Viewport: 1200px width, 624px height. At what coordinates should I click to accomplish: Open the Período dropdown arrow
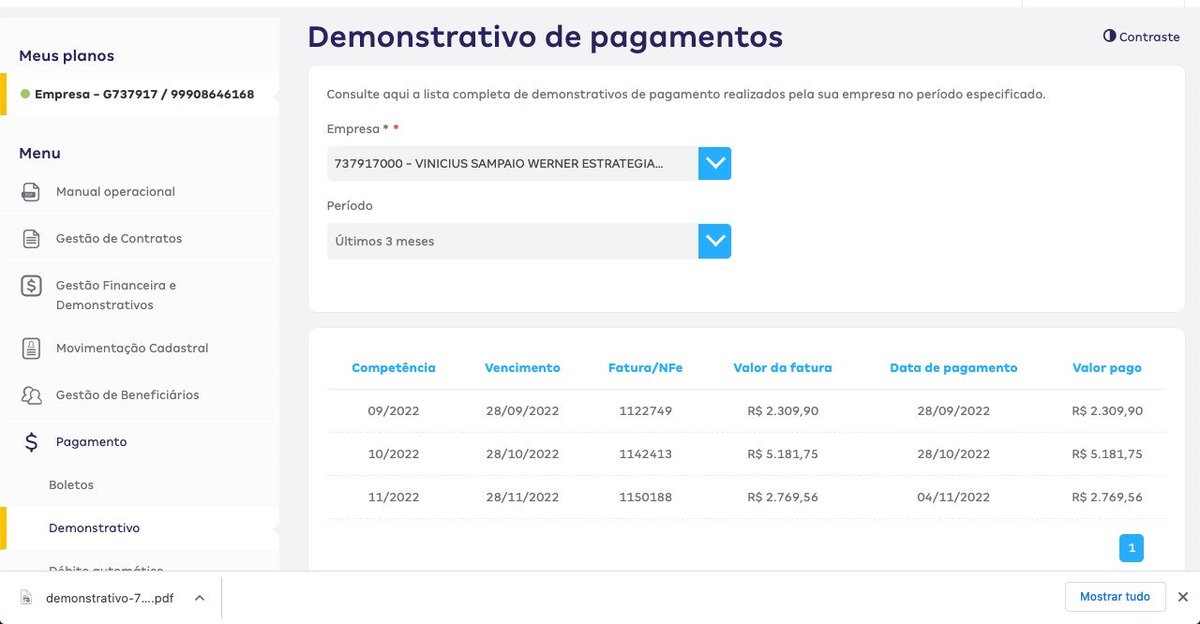(715, 241)
